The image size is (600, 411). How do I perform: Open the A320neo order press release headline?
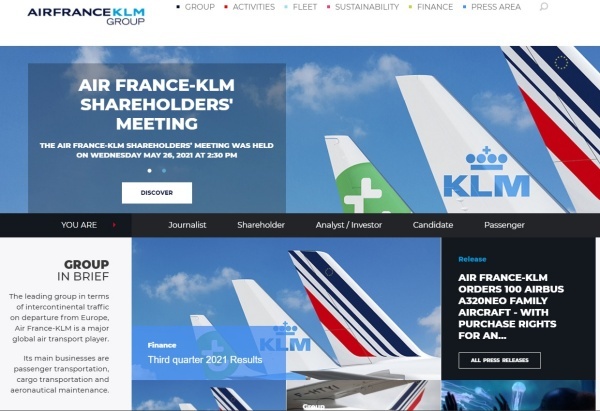click(x=511, y=307)
